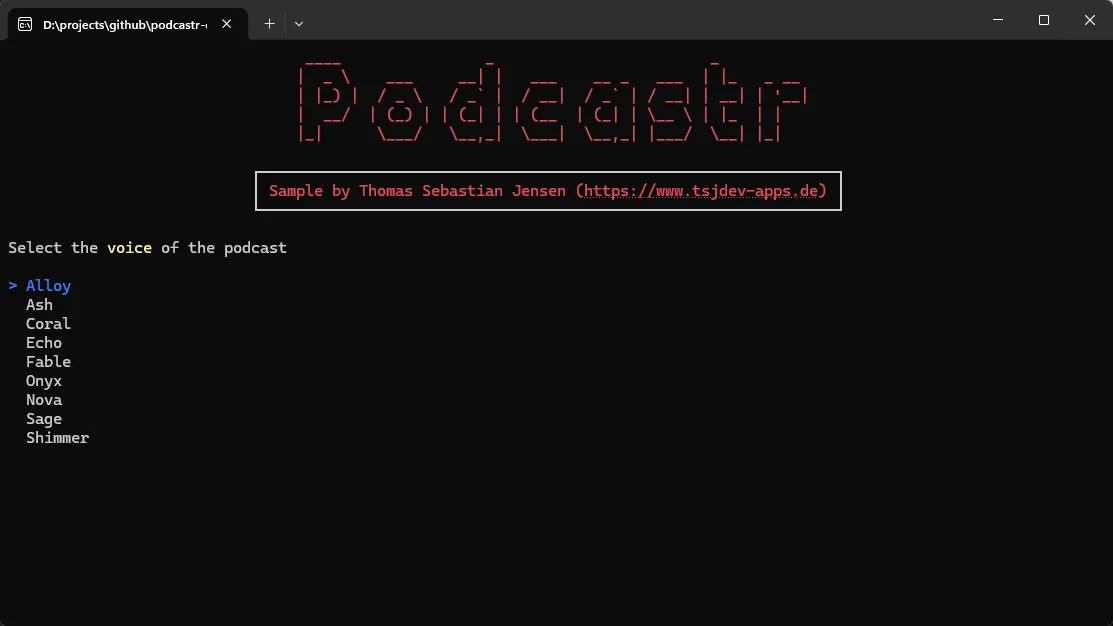Close the terminal window
Screen dimensions: 1113x626
click(1090, 20)
